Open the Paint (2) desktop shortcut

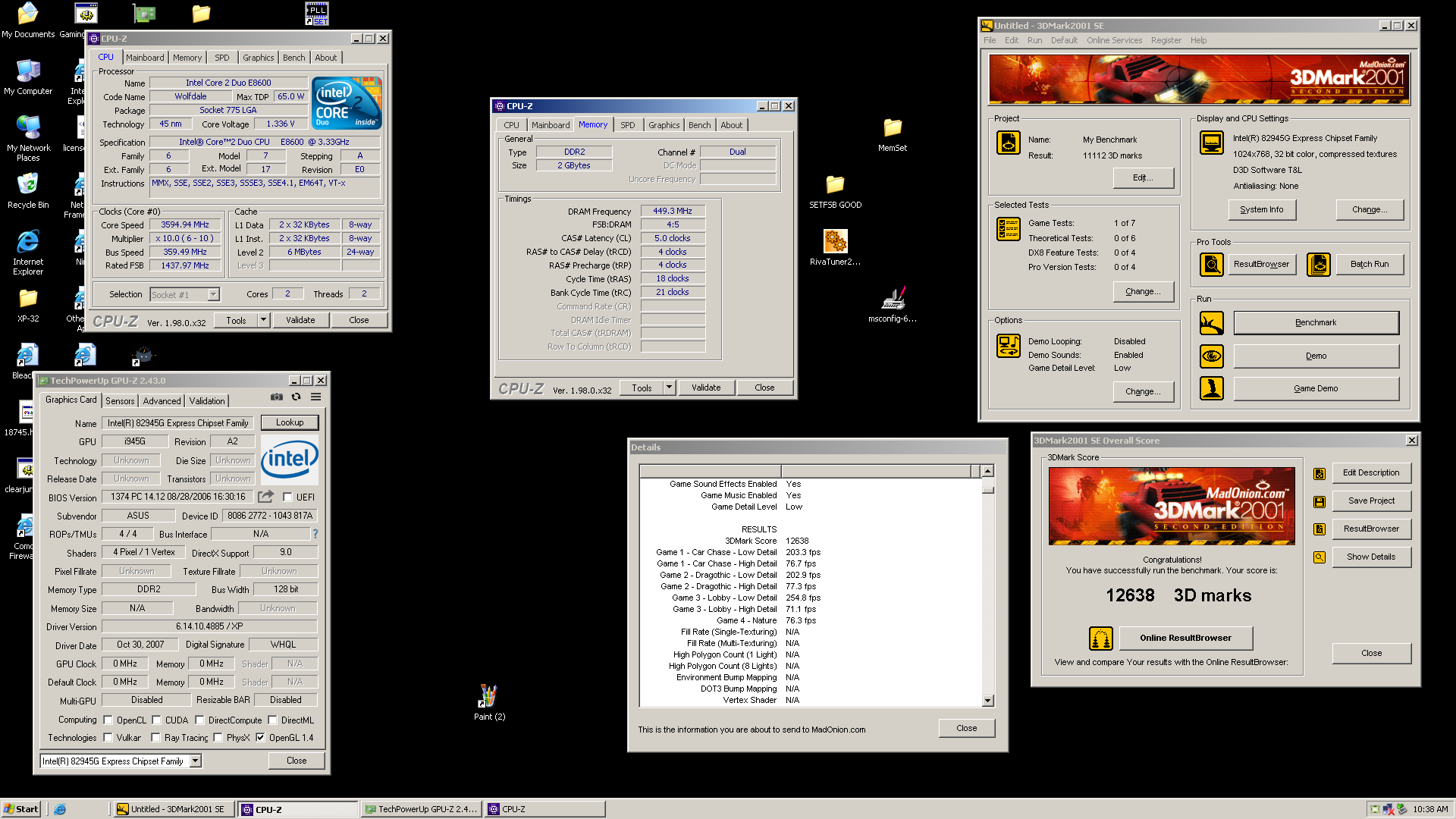[489, 702]
